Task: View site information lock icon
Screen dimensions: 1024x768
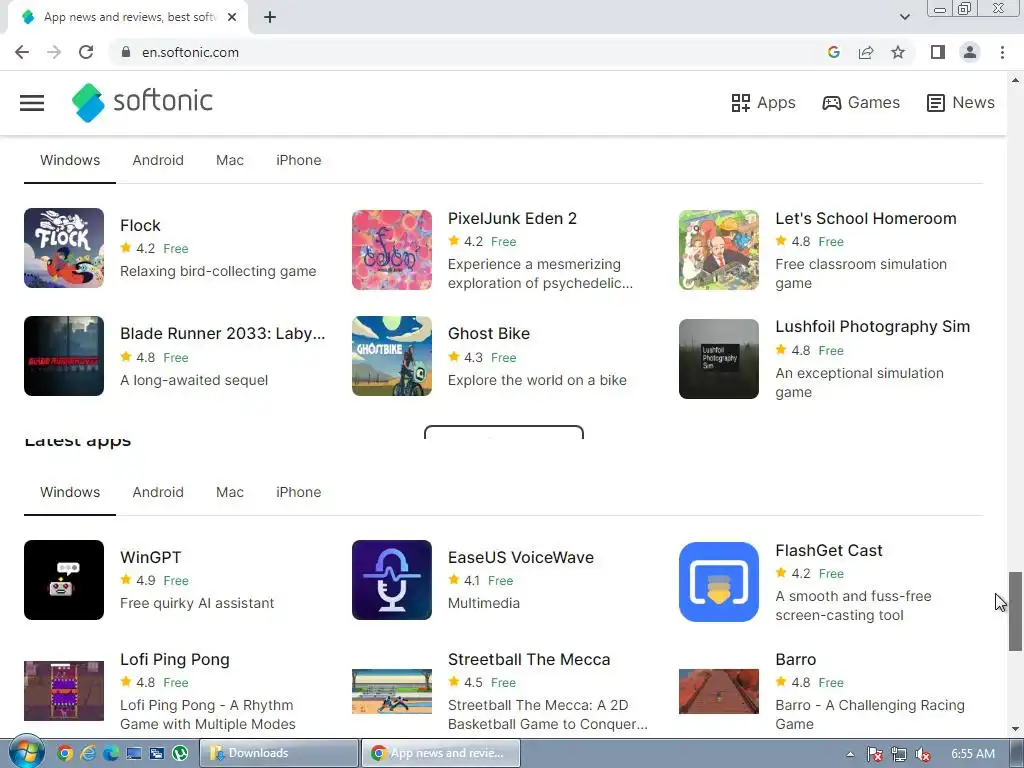Action: 125,52
